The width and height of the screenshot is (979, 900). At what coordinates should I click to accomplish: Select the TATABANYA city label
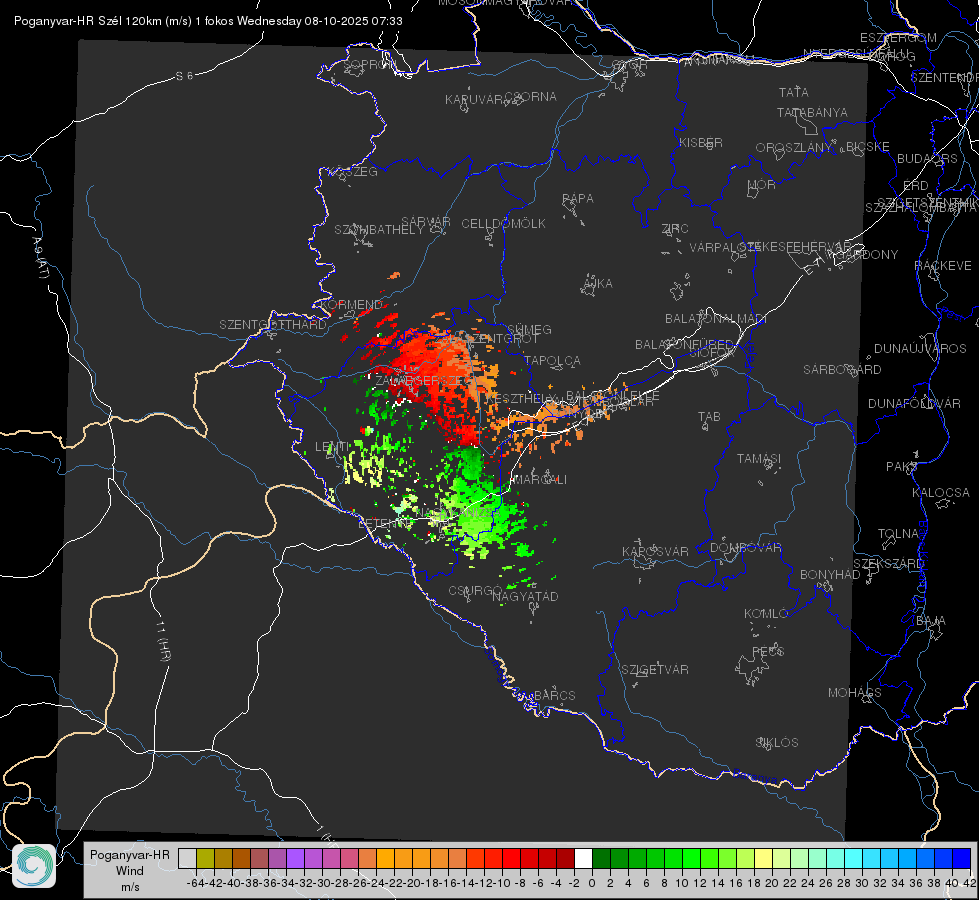(812, 112)
